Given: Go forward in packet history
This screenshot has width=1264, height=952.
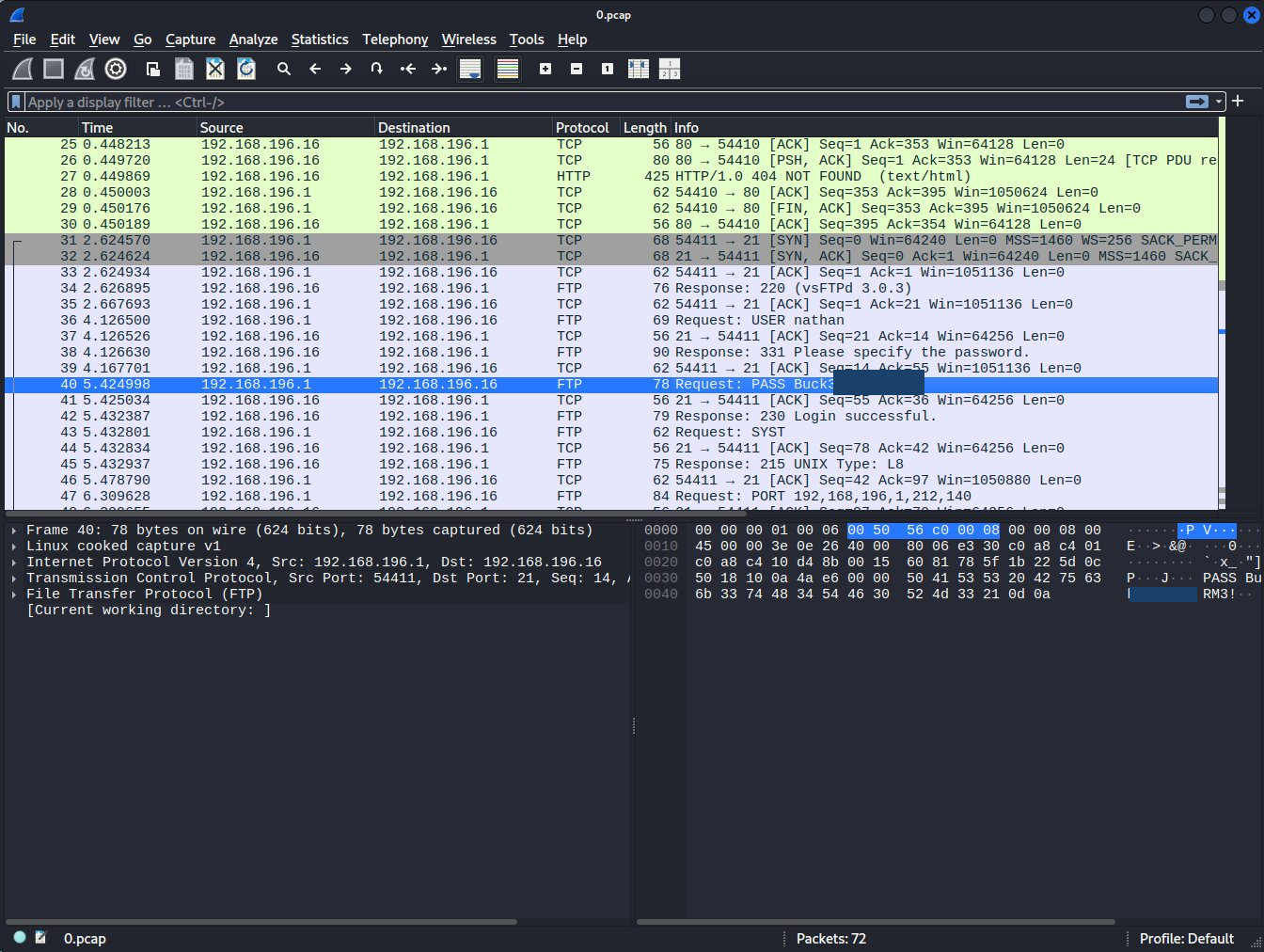Looking at the screenshot, I should (346, 69).
